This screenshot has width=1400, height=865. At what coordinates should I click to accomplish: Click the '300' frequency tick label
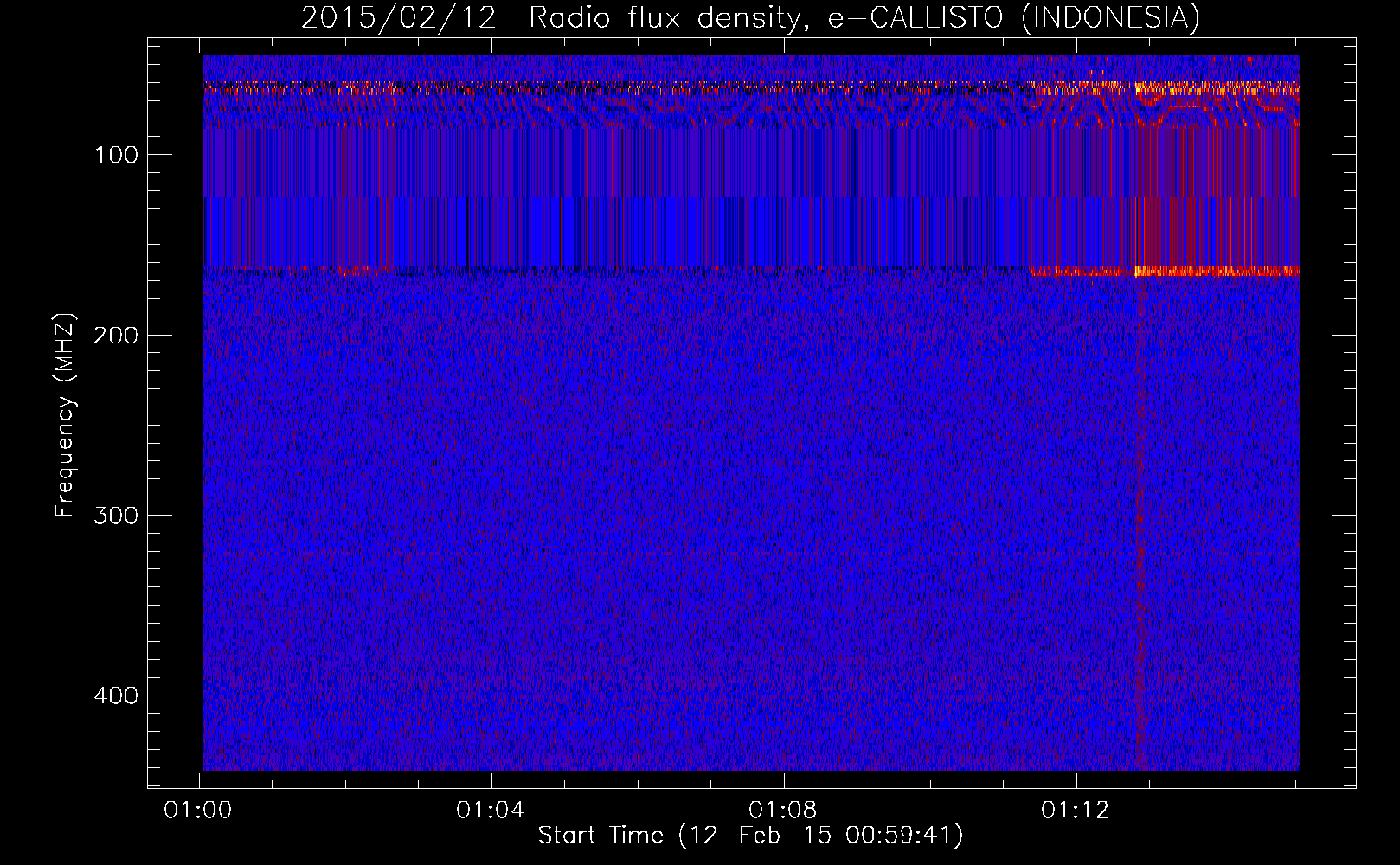pyautogui.click(x=115, y=516)
